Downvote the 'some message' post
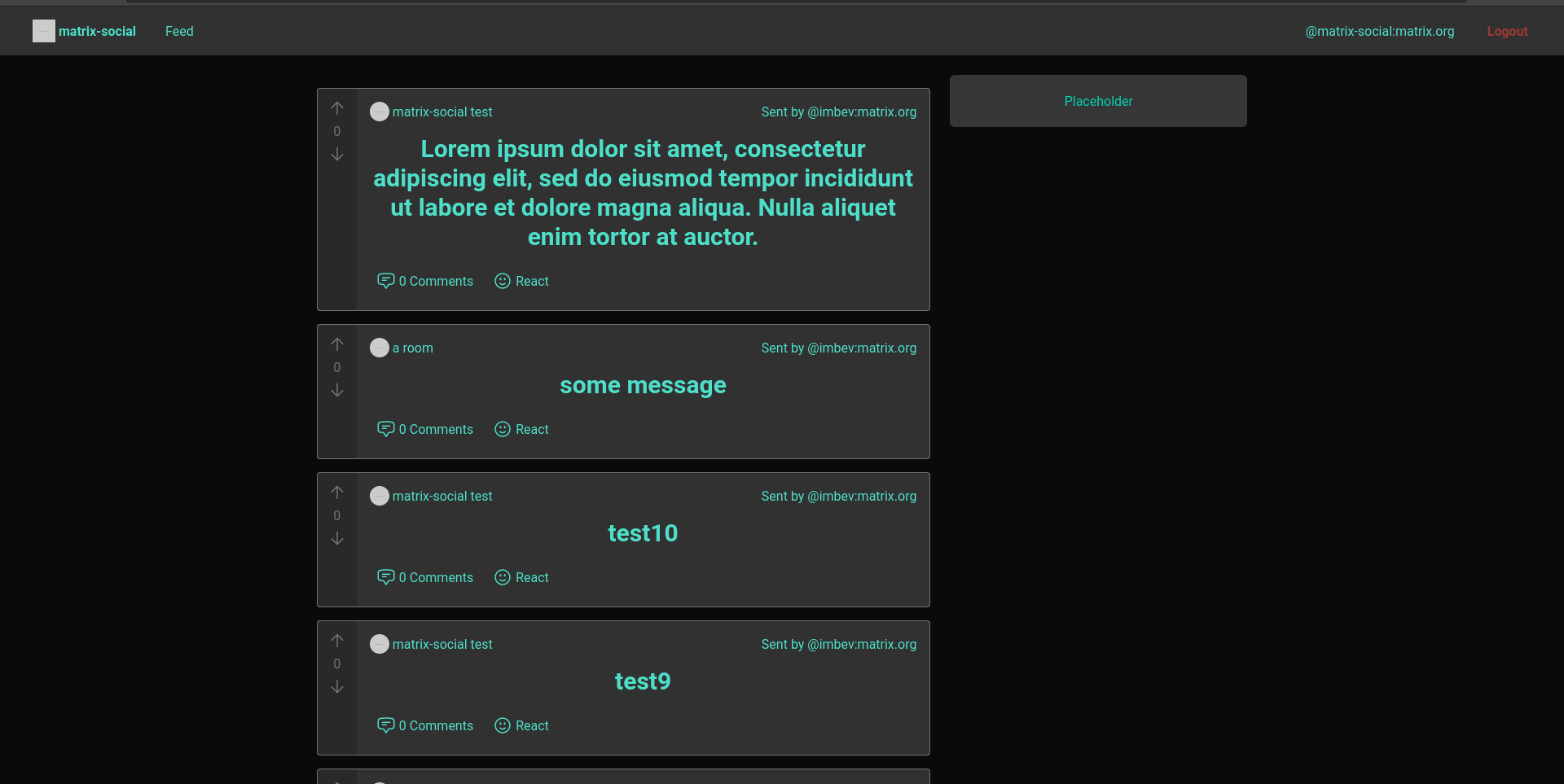The height and width of the screenshot is (784, 1564). click(x=337, y=391)
